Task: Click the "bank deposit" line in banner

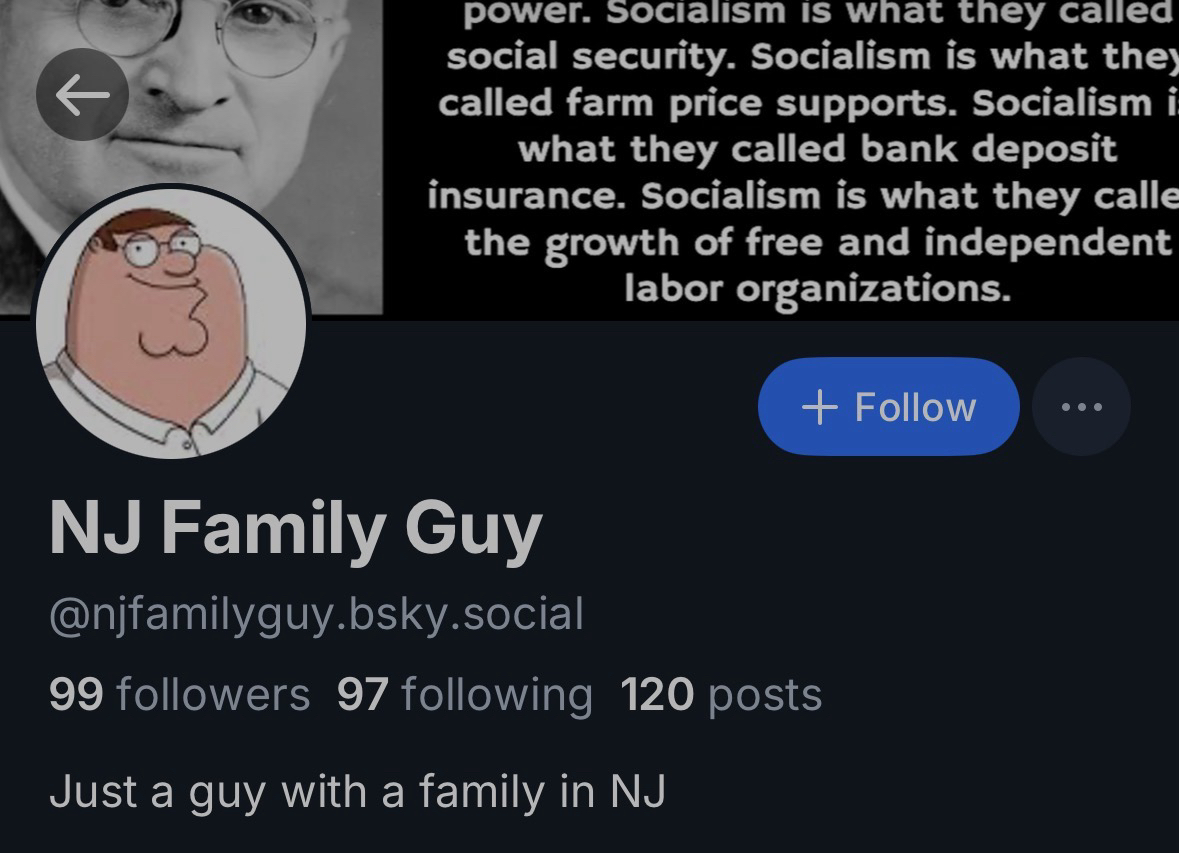Action: point(817,149)
